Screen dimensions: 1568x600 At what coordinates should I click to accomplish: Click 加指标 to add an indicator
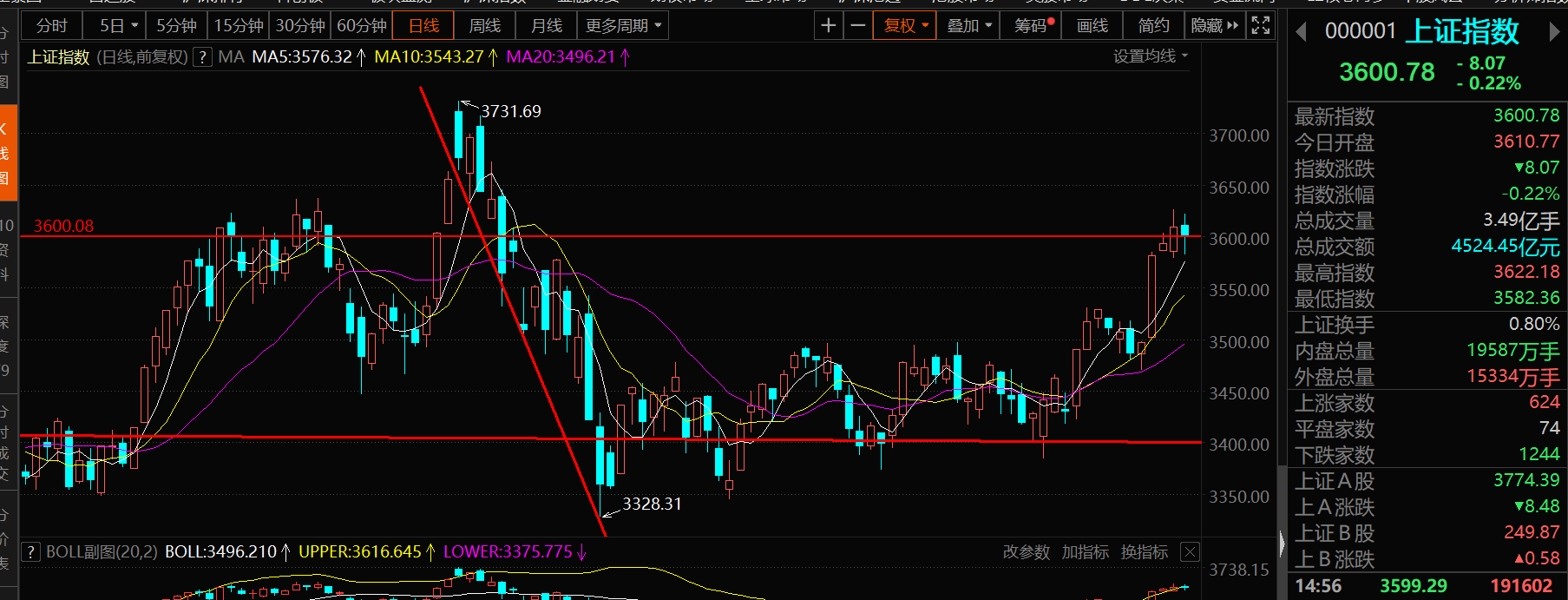click(1086, 552)
